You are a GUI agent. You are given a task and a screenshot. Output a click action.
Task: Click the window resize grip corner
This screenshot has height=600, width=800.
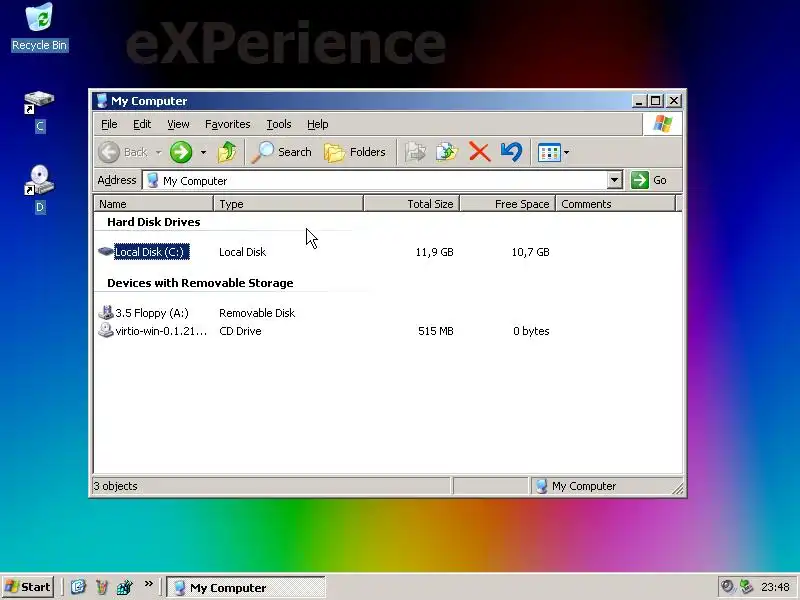[x=678, y=489]
